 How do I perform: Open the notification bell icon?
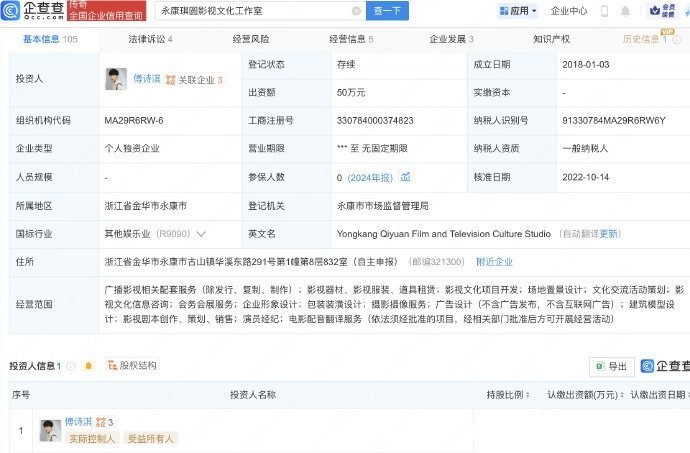(x=625, y=11)
